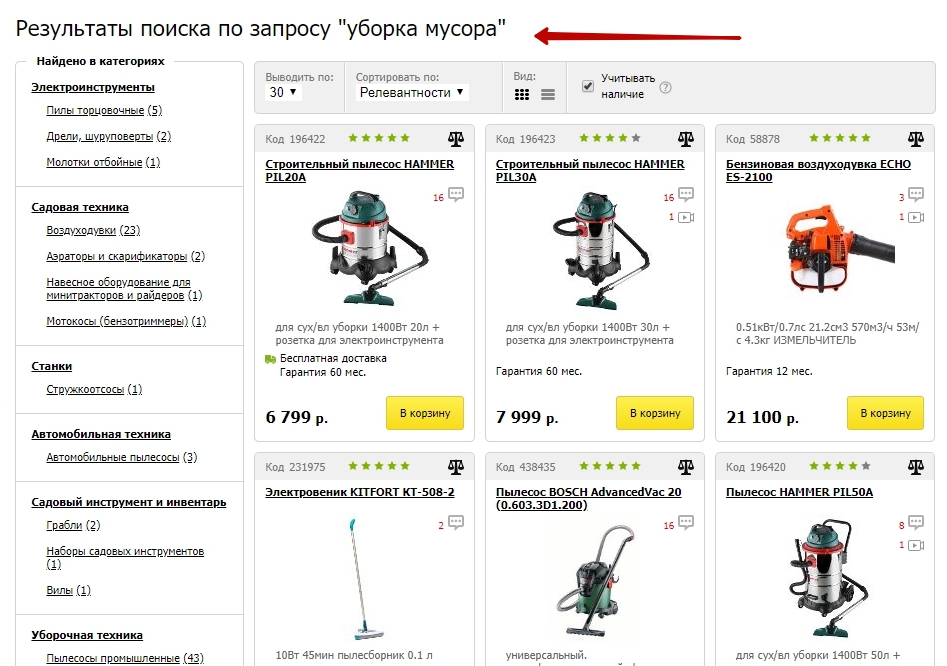The image size is (947, 666).
Task: Open the Релевантности sort dropdown
Action: point(412,92)
